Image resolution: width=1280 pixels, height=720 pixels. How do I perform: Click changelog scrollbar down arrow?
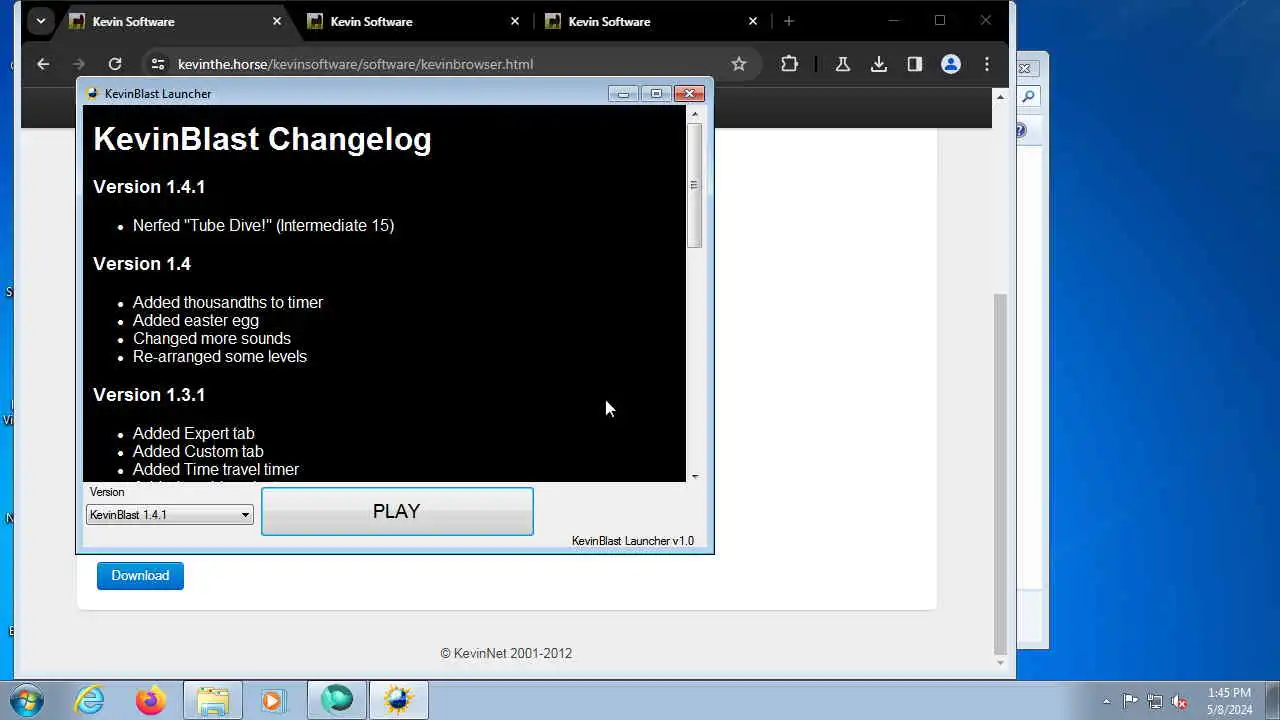[694, 476]
